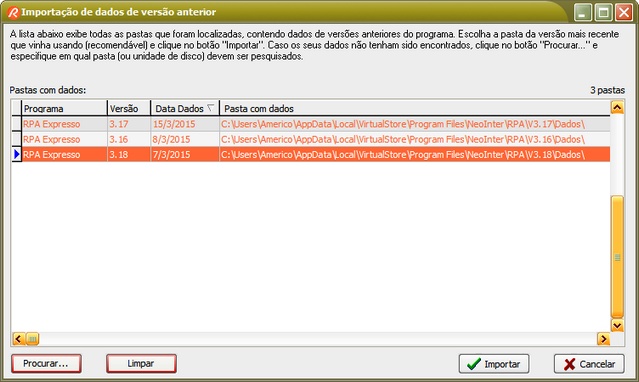
Task: Click the Limpar button
Action: 141,363
